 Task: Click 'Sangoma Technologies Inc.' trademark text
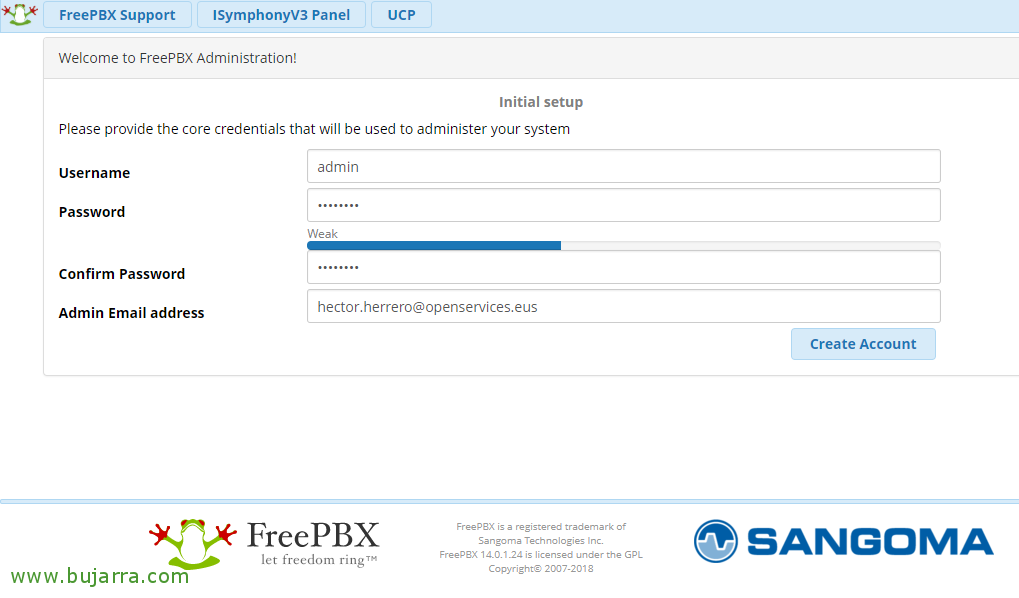(x=541, y=540)
